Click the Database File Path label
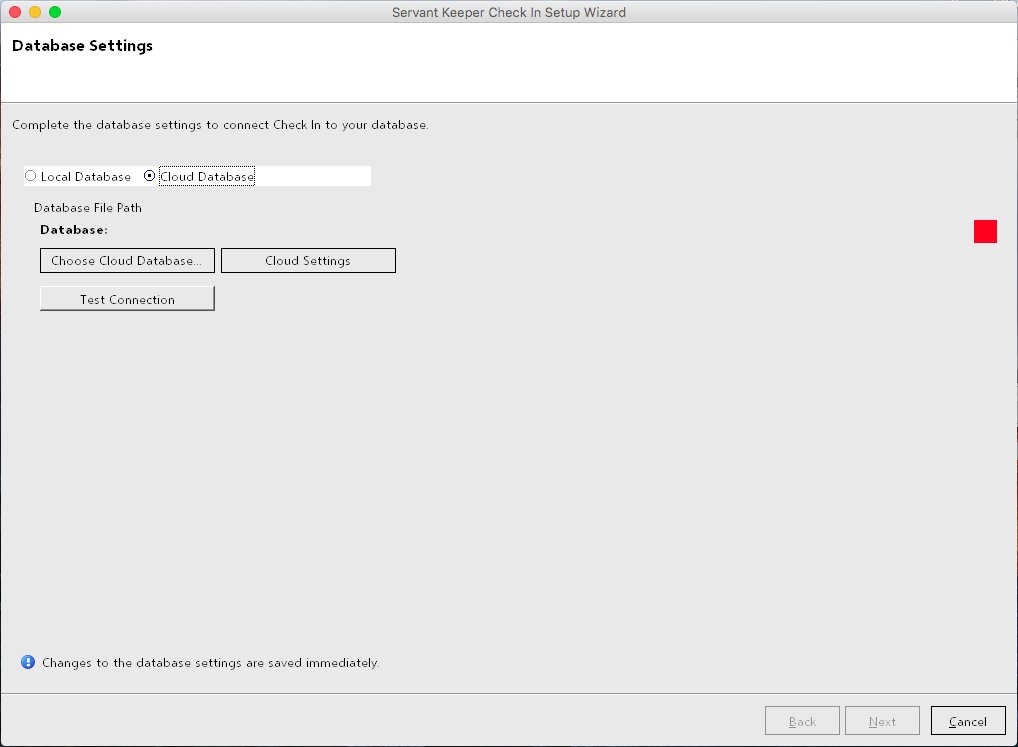 click(x=88, y=208)
